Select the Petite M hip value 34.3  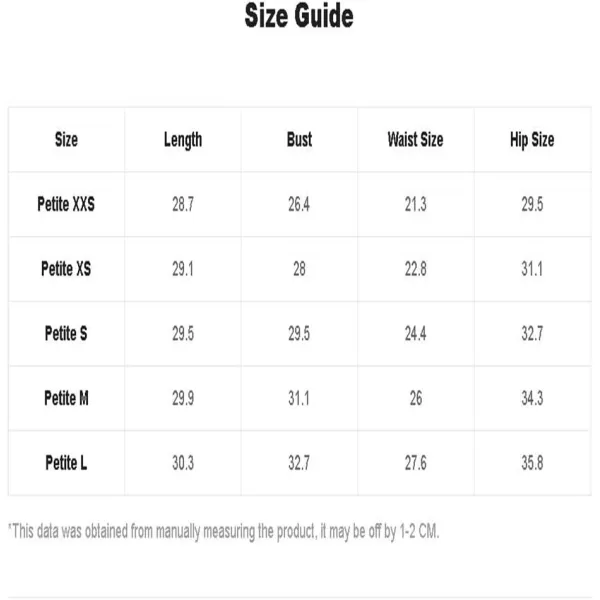532,398
